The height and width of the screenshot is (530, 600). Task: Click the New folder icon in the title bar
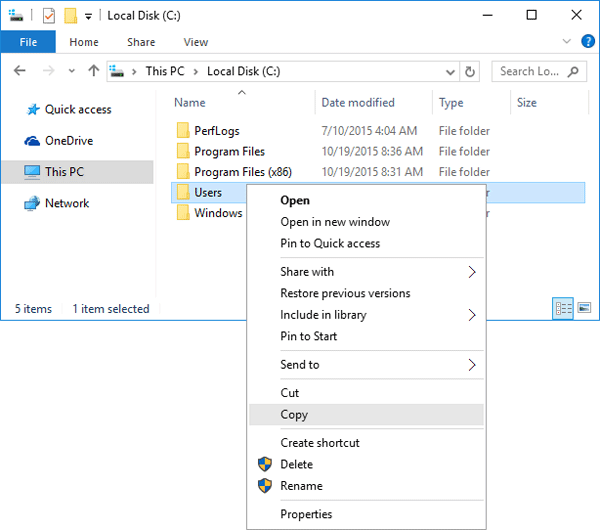click(x=70, y=15)
